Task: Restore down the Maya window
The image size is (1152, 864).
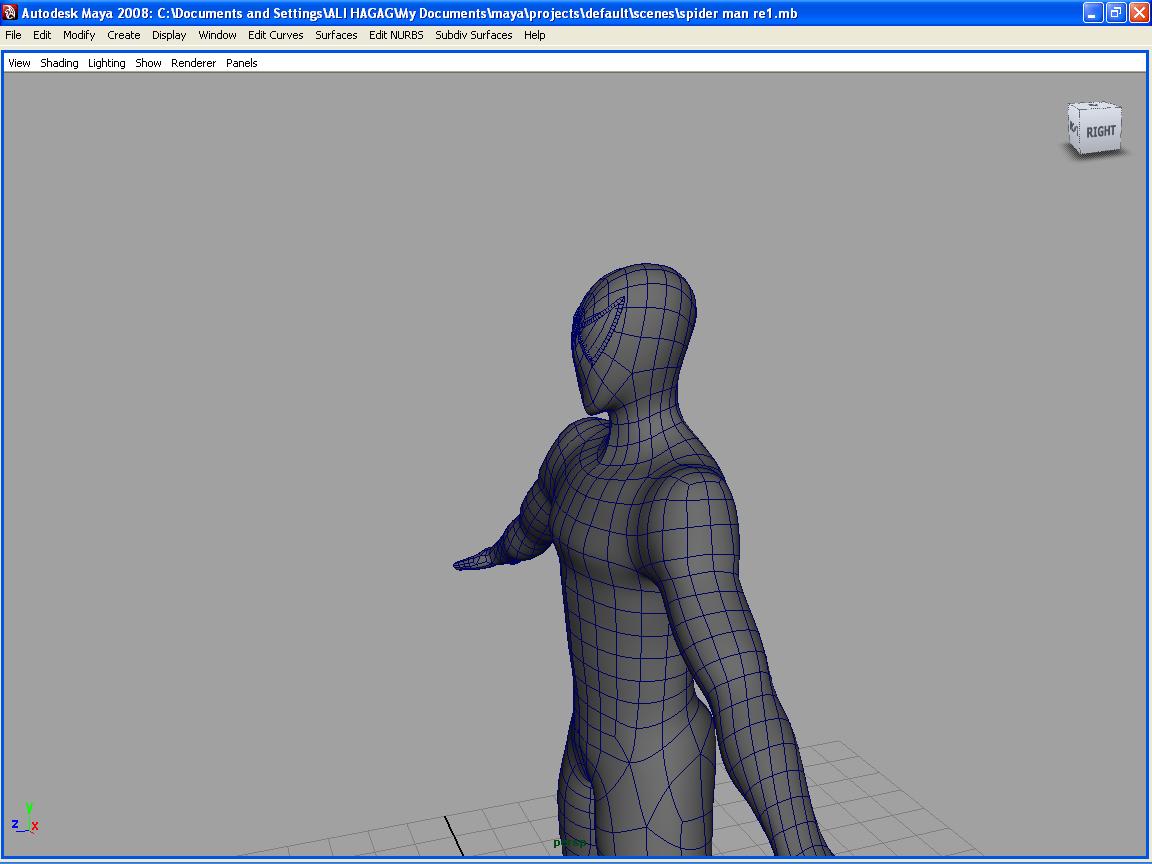Action: (x=1115, y=12)
